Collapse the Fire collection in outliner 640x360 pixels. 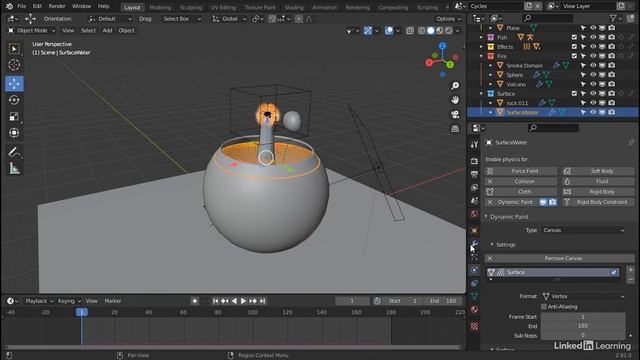pos(481,56)
